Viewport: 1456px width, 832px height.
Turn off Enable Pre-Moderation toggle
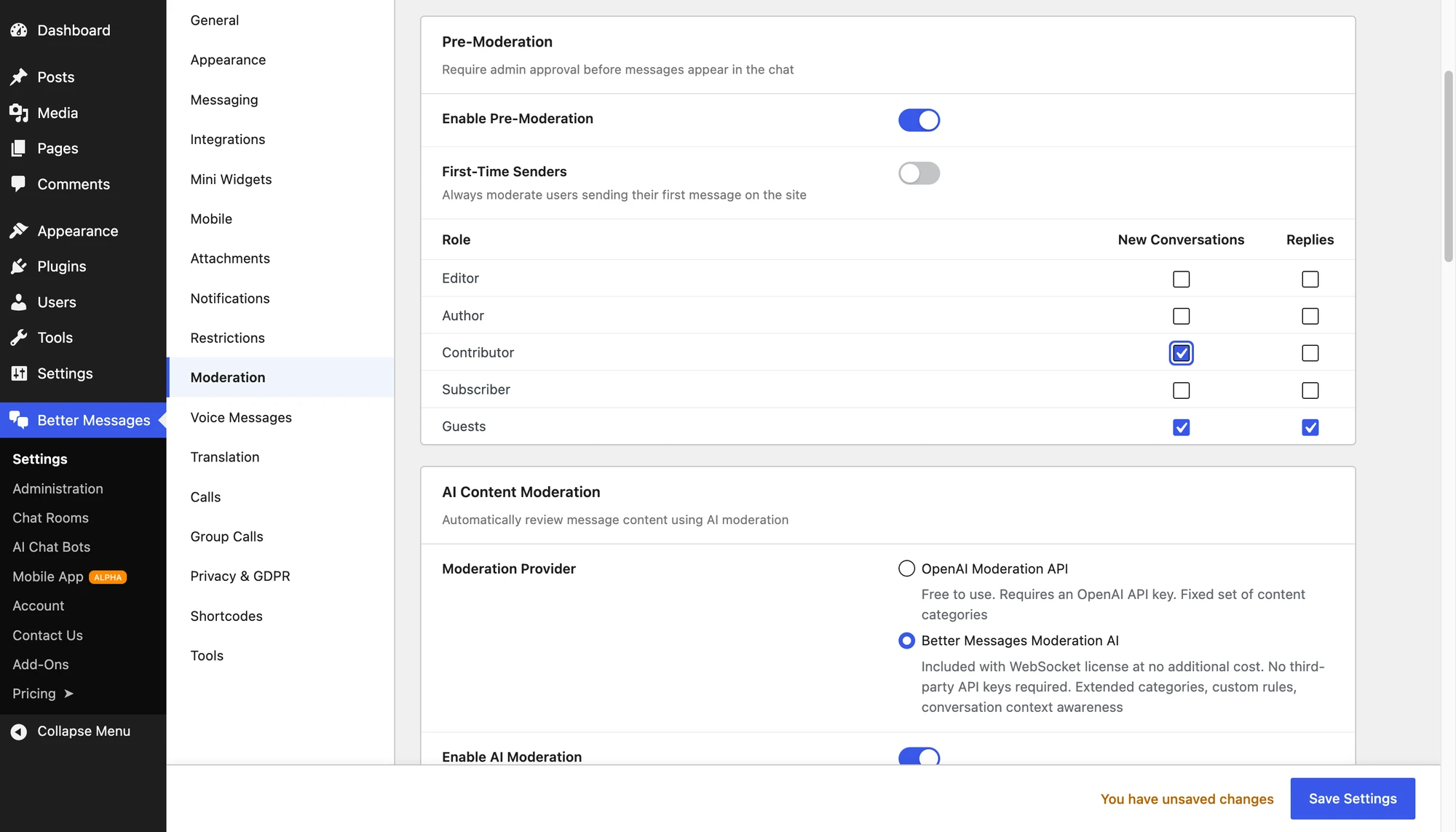919,120
